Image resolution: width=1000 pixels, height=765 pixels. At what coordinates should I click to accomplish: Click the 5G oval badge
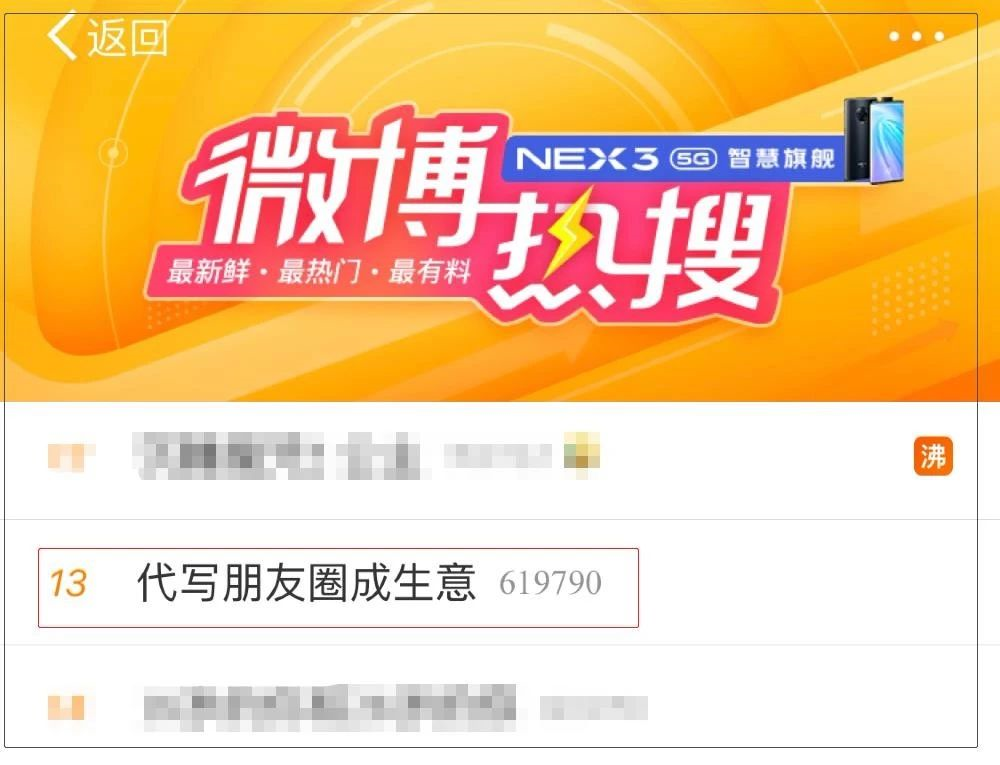[693, 159]
